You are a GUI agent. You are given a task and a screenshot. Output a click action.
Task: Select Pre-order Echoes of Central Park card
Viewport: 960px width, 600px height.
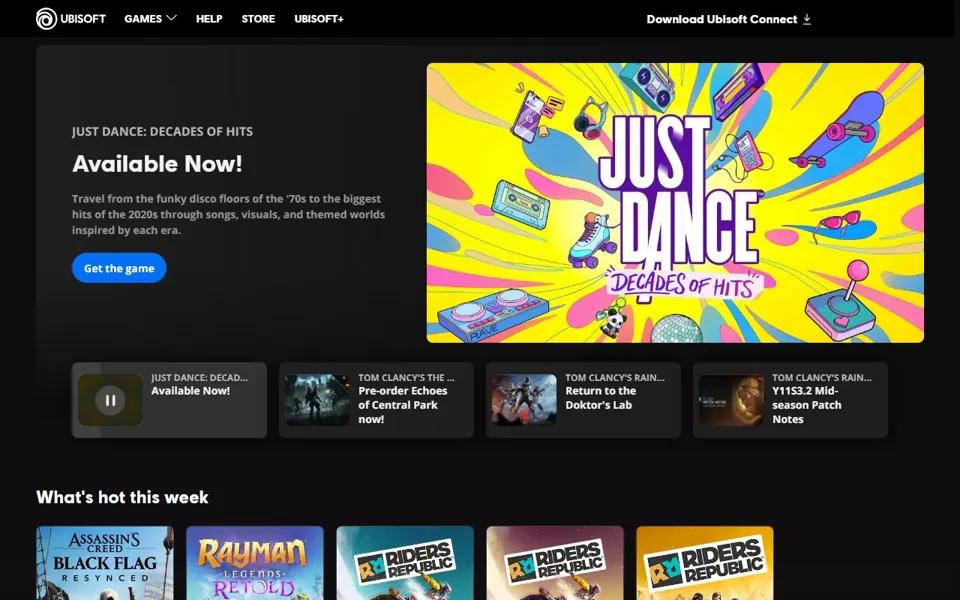376,400
